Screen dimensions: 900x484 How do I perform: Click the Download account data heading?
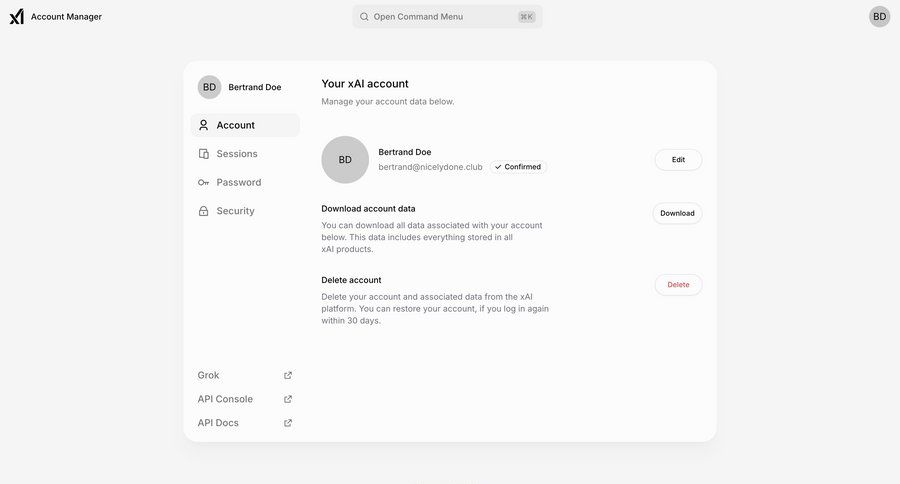pos(368,208)
